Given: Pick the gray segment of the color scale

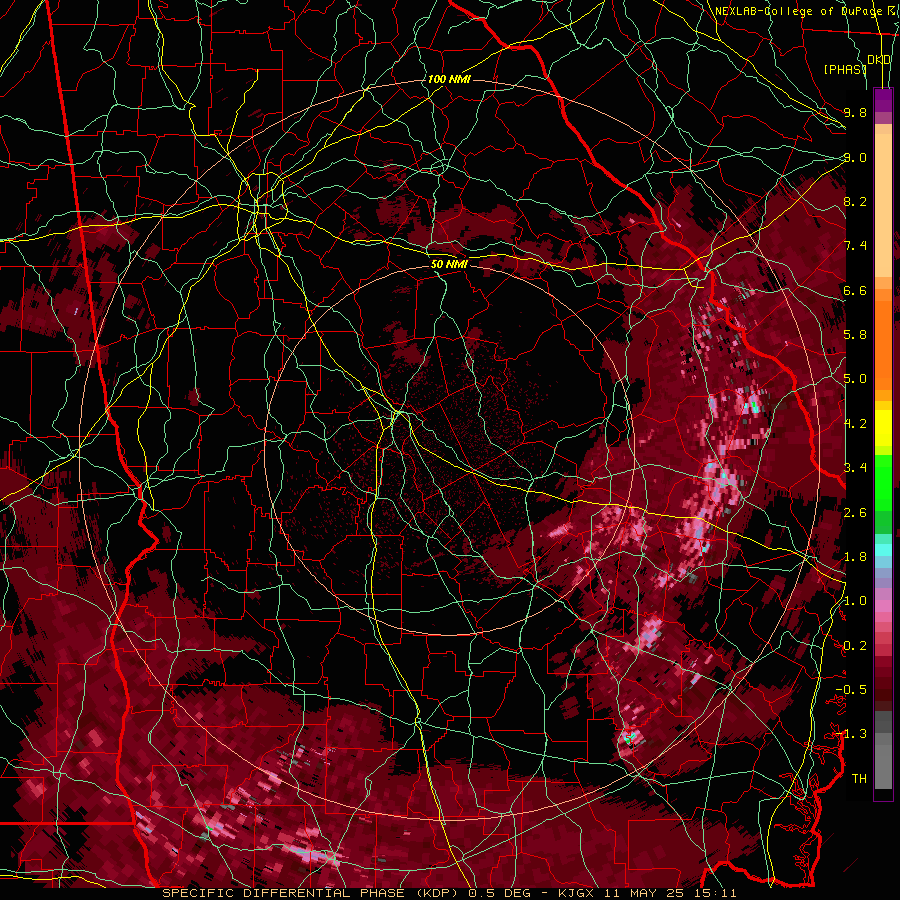Looking at the screenshot, I should pyautogui.click(x=883, y=750).
